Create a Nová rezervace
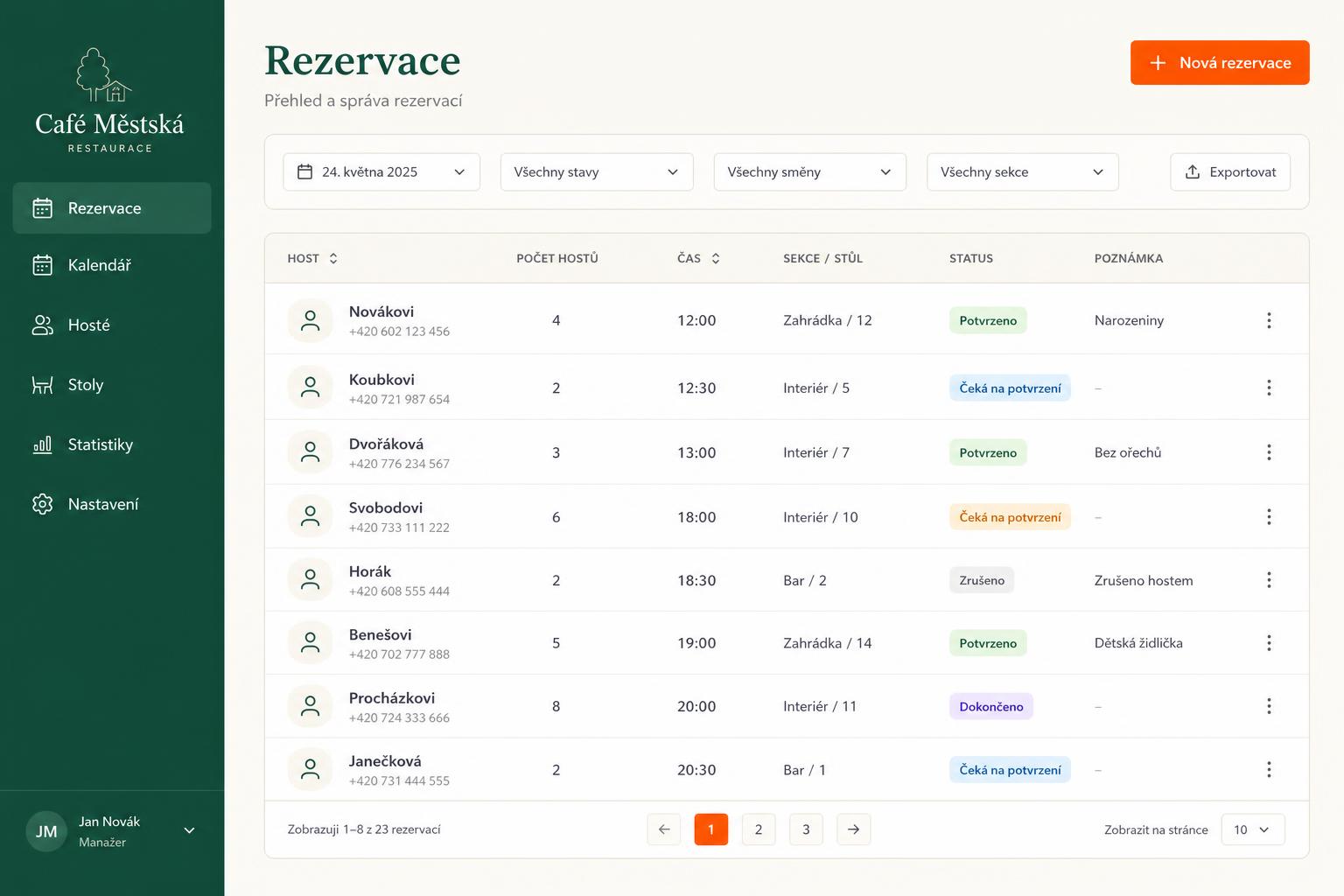The height and width of the screenshot is (896, 1344). click(1220, 63)
